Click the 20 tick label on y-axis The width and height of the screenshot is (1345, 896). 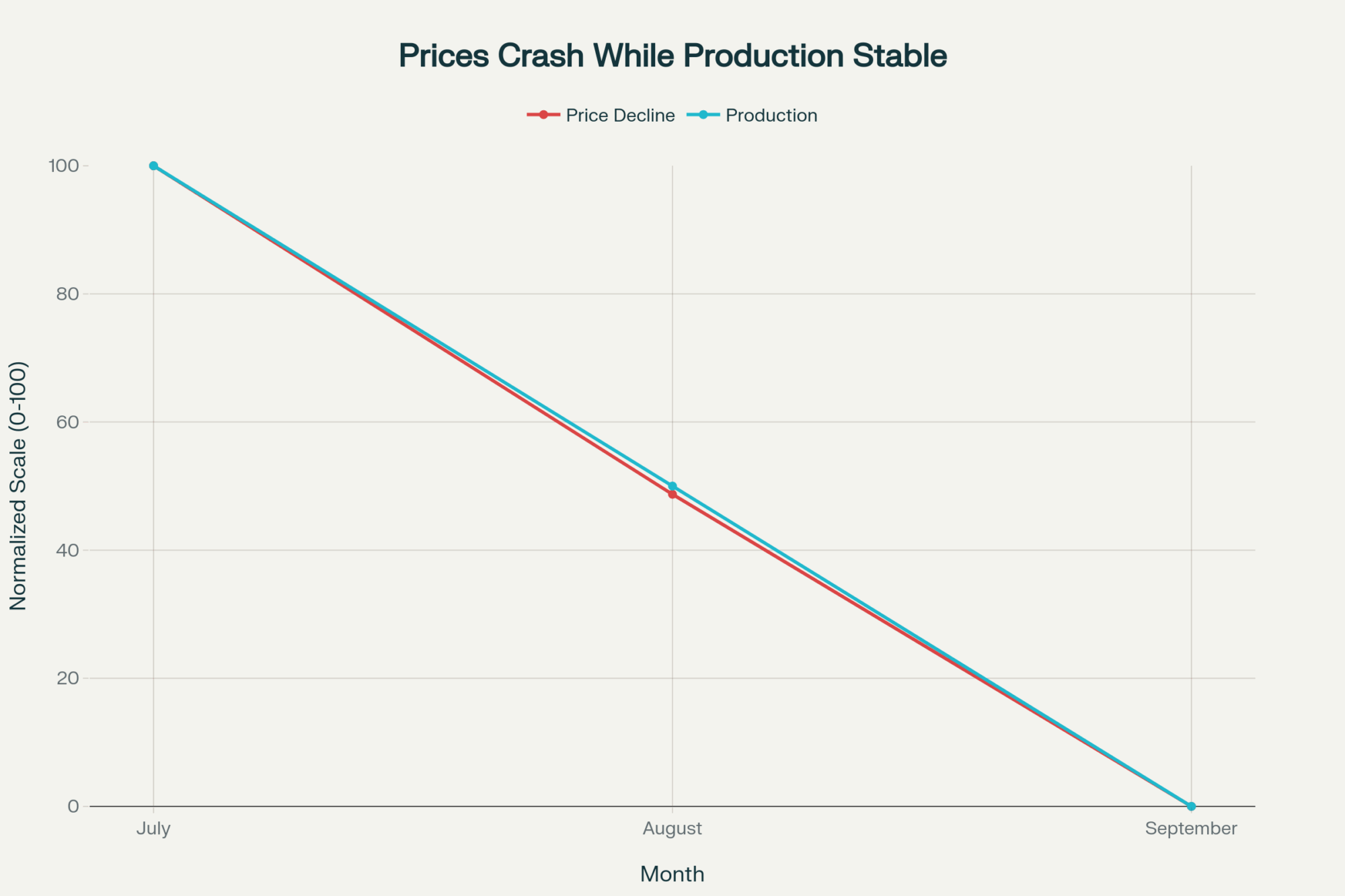pos(68,678)
